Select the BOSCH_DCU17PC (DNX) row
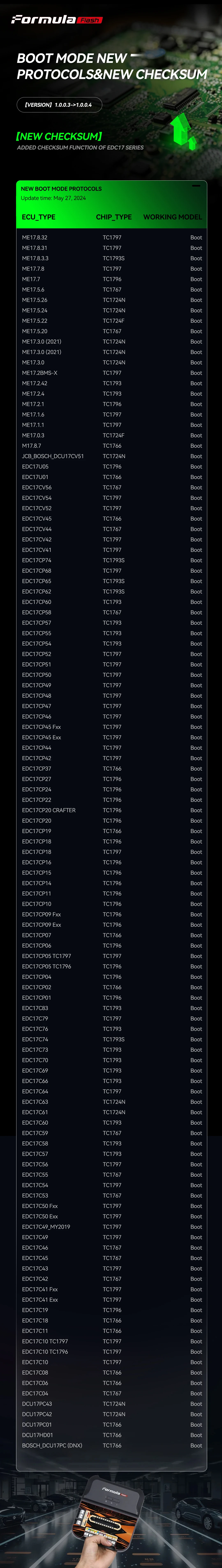The width and height of the screenshot is (222, 1568). [52, 1445]
